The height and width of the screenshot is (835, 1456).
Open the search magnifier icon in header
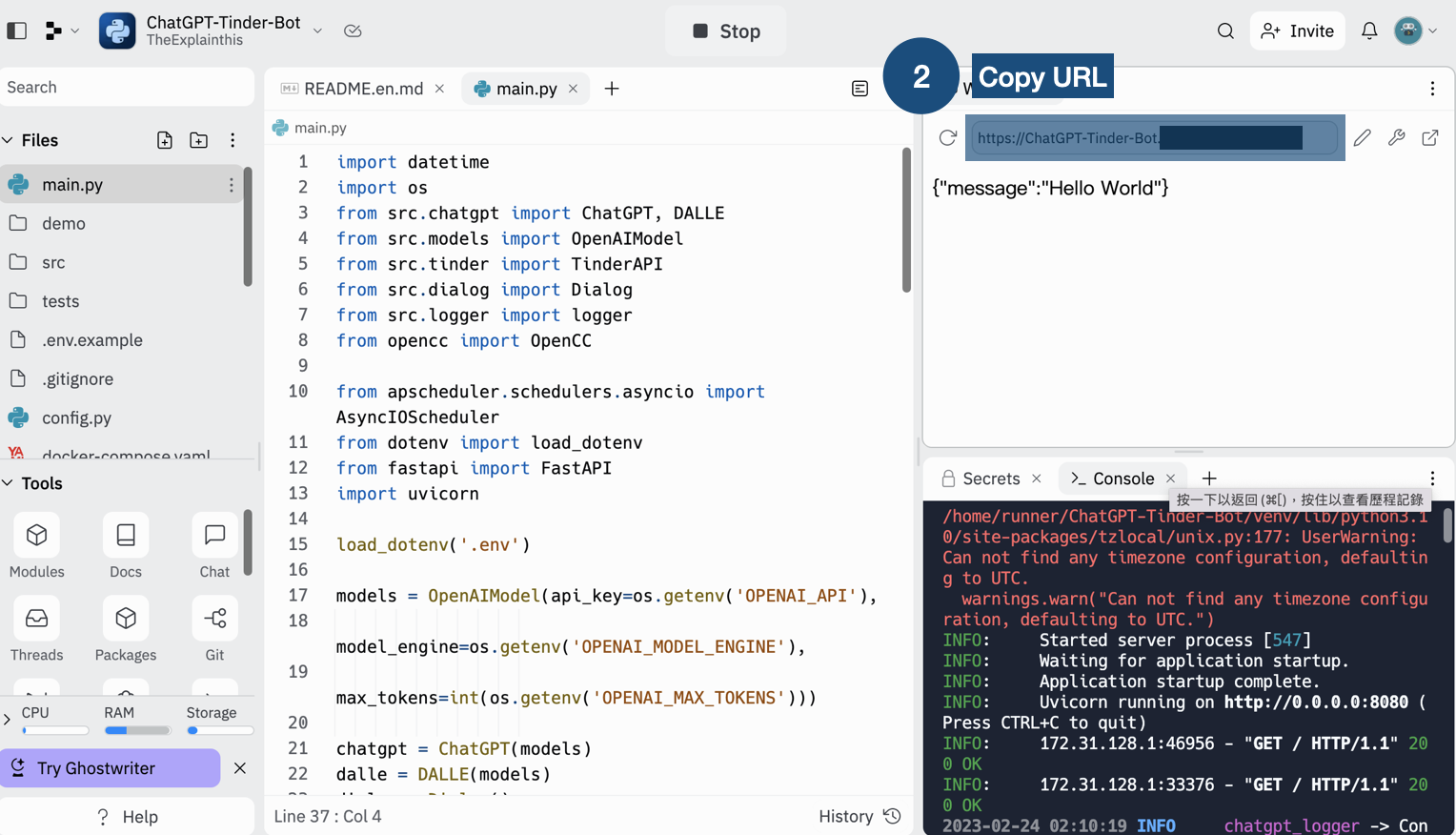1225,31
